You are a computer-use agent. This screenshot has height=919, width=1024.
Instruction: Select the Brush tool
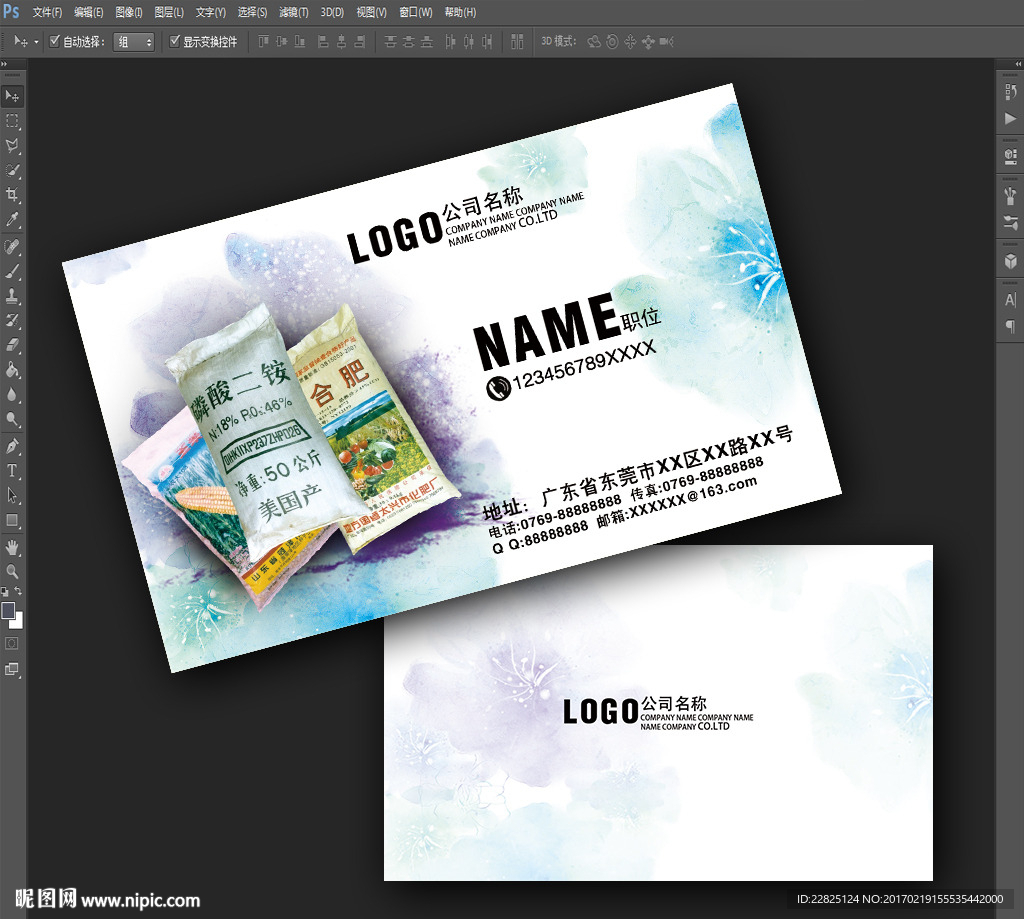(x=12, y=272)
